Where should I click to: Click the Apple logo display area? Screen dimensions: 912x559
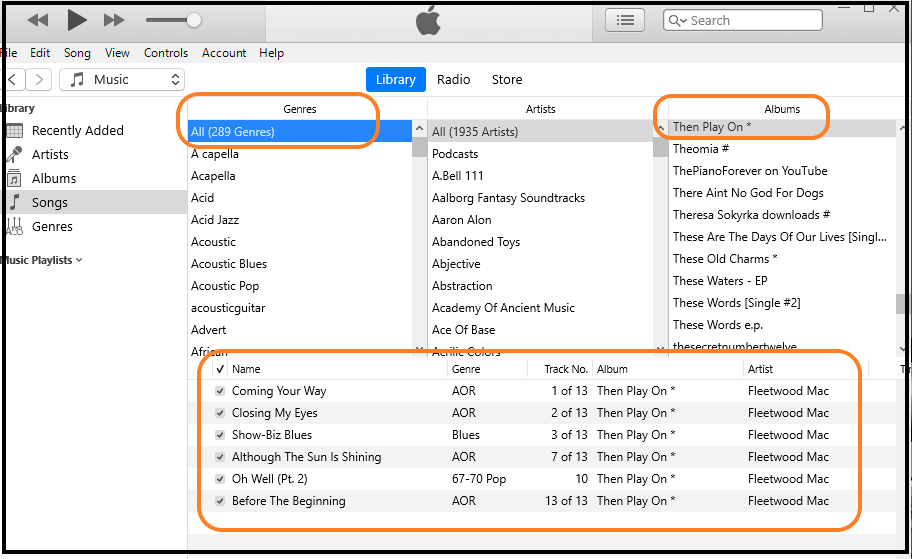click(429, 22)
